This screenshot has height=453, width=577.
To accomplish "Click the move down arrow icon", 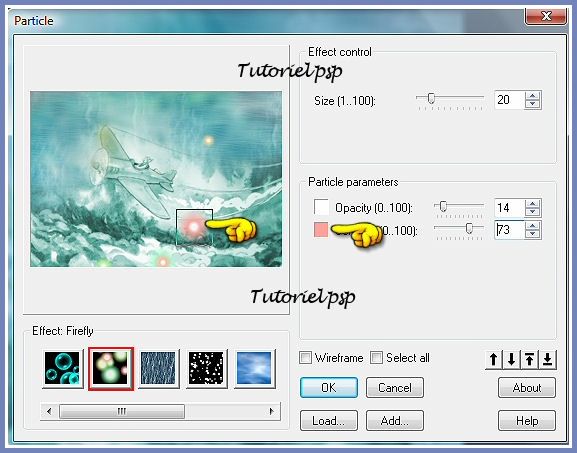I will tap(511, 359).
